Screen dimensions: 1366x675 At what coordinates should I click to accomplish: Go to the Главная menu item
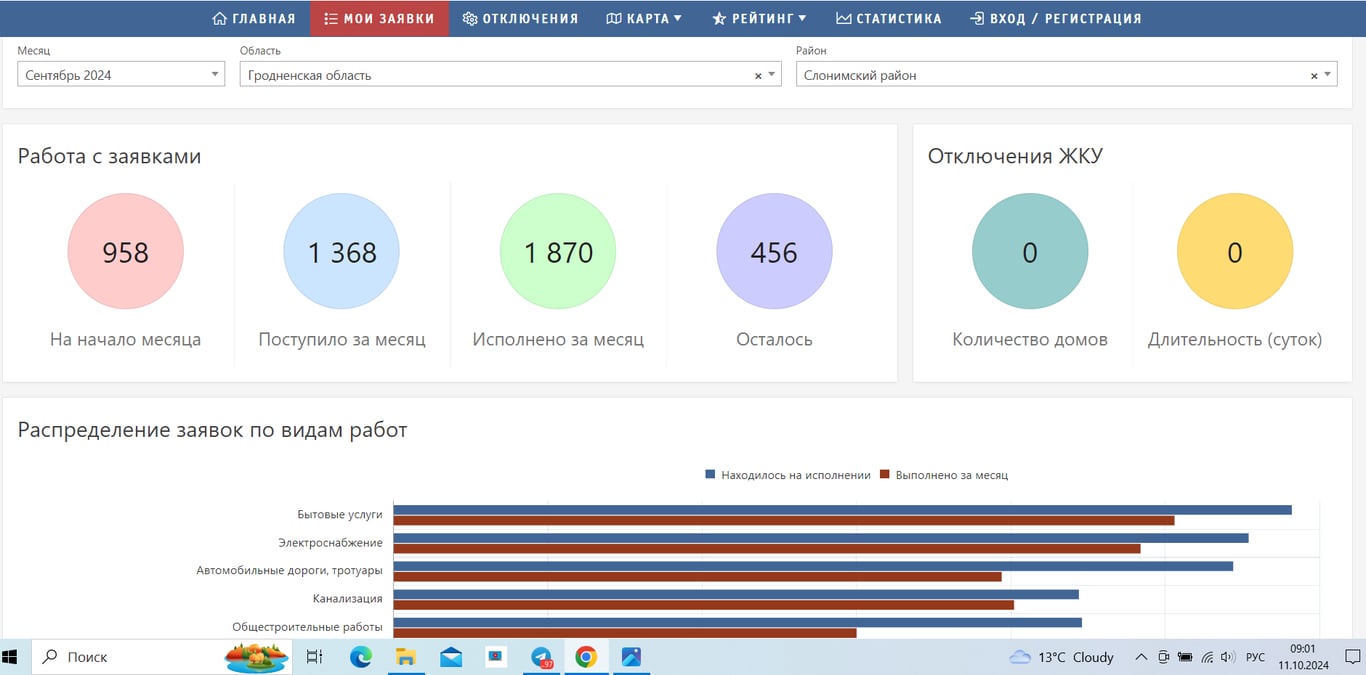coord(254,18)
